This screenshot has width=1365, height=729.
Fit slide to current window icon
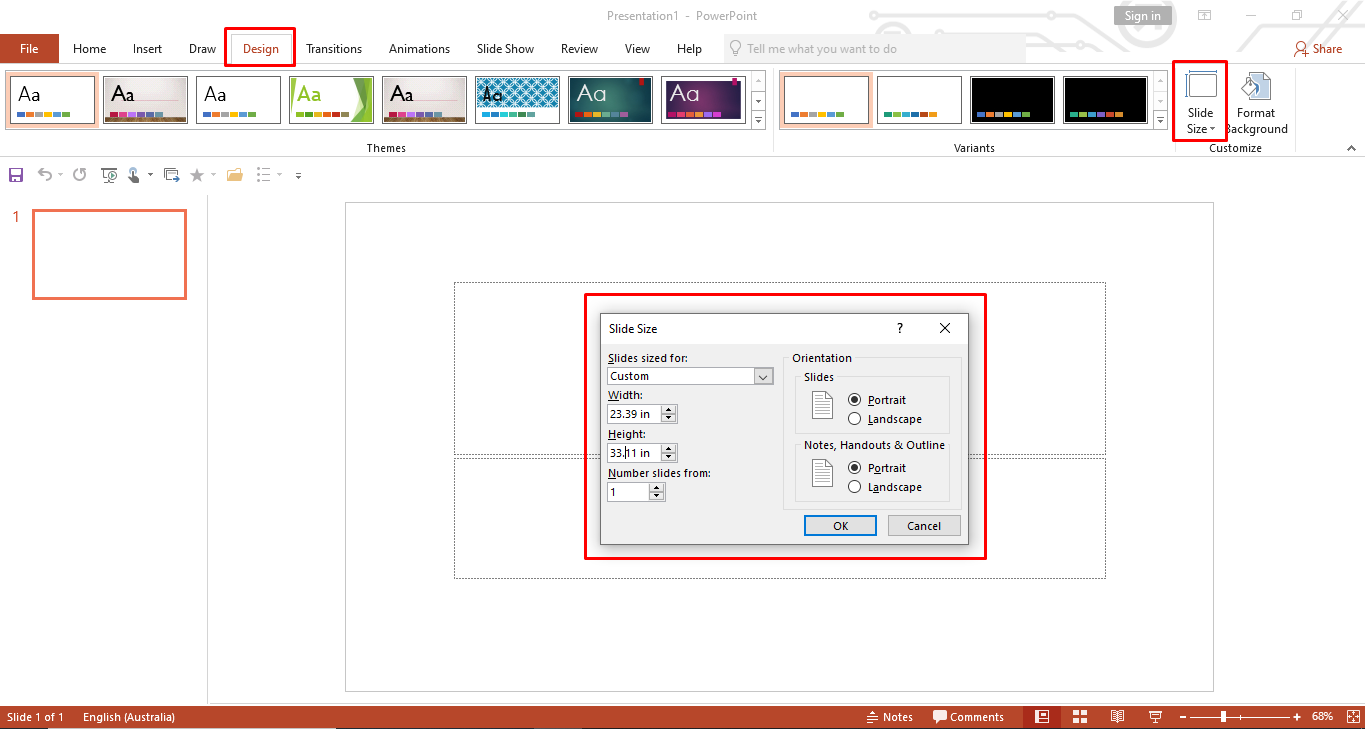coord(1351,717)
